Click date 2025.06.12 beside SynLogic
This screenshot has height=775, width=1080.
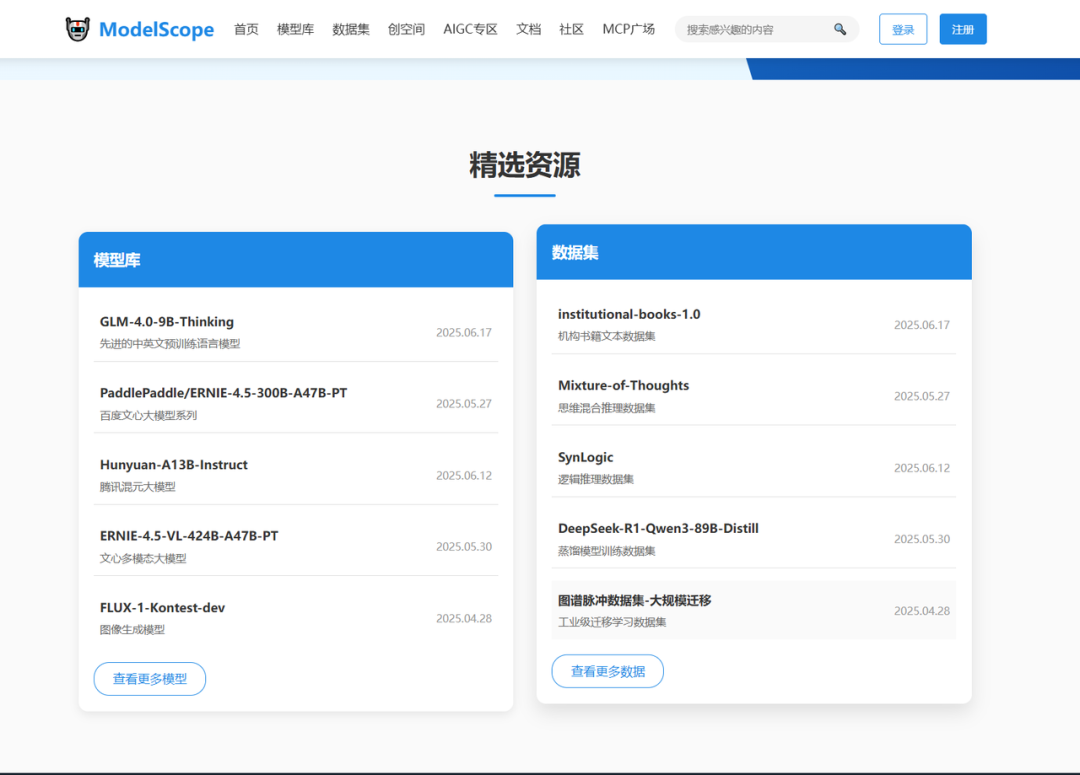pyautogui.click(x=922, y=468)
